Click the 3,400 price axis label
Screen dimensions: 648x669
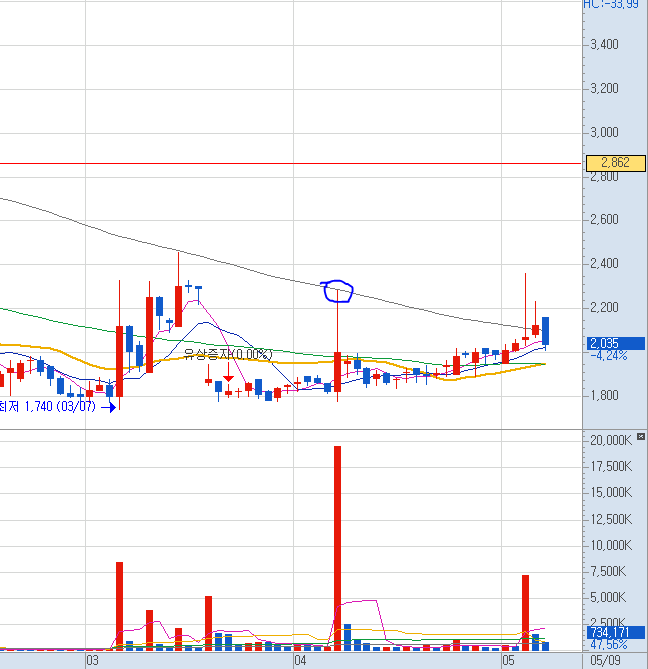click(604, 44)
